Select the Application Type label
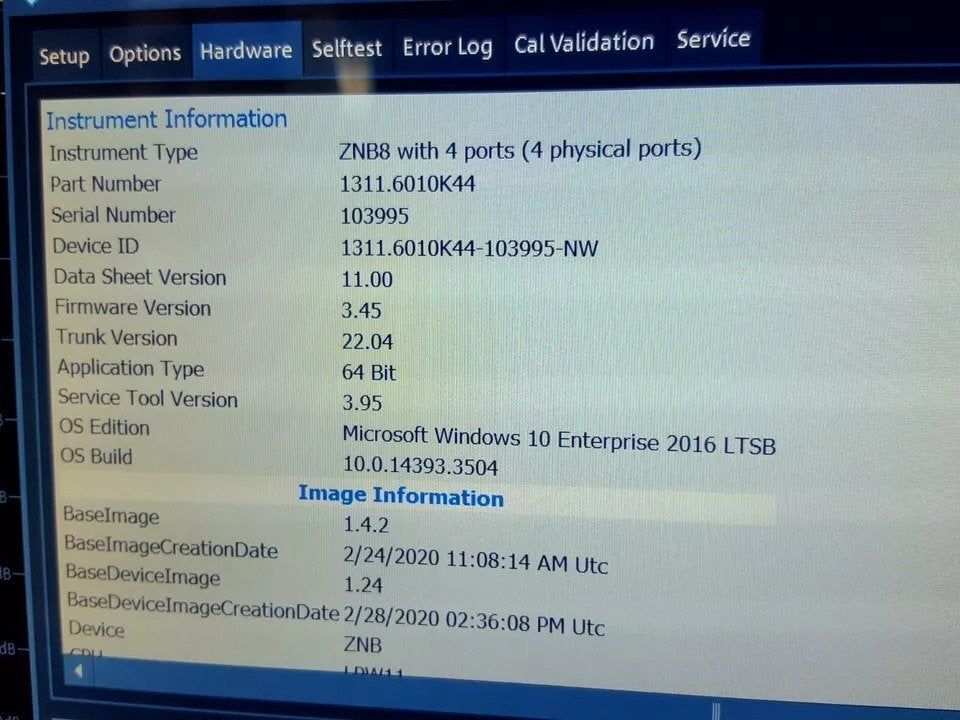 pos(130,368)
